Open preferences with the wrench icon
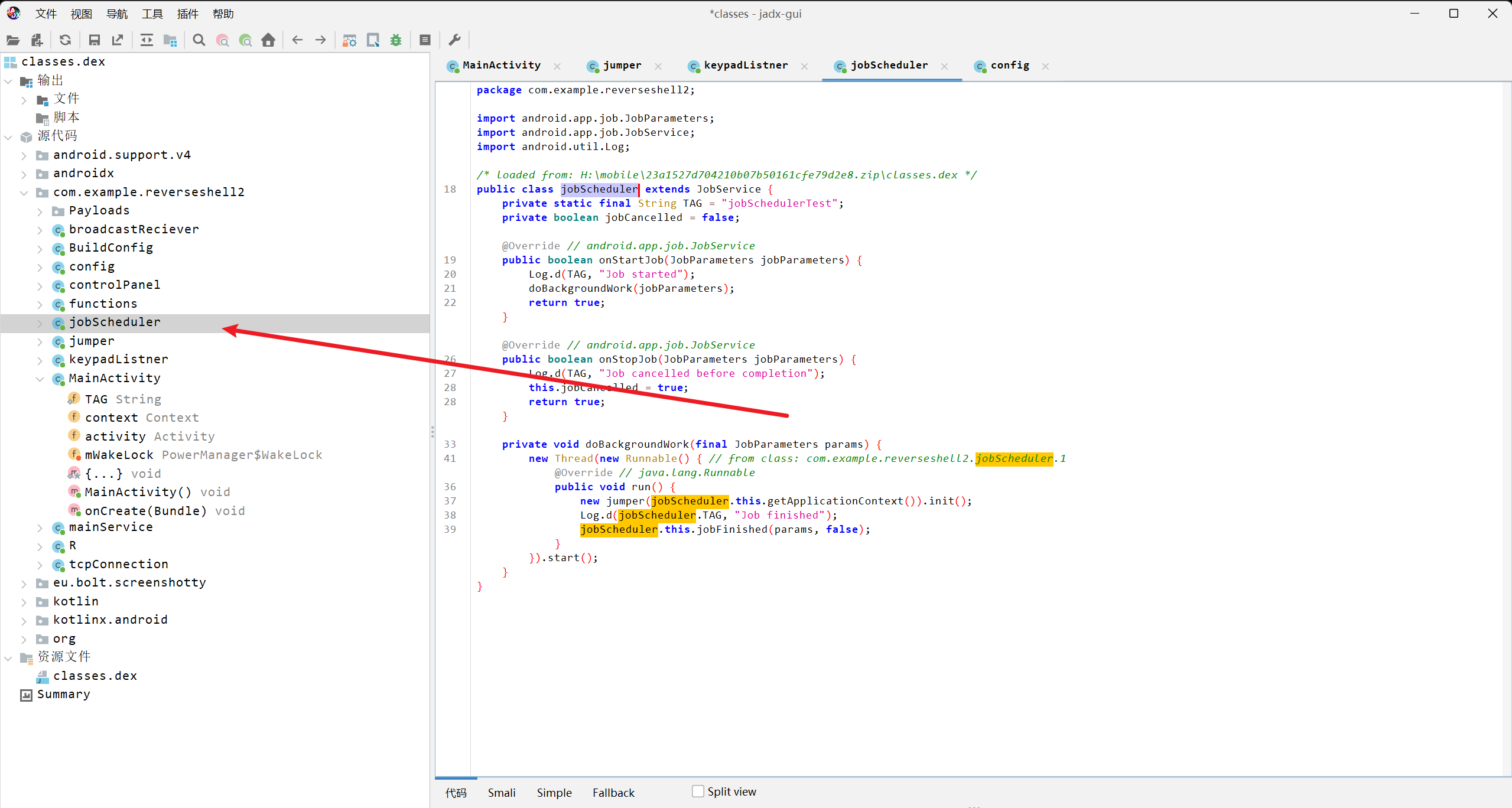1512x808 pixels. [x=454, y=40]
